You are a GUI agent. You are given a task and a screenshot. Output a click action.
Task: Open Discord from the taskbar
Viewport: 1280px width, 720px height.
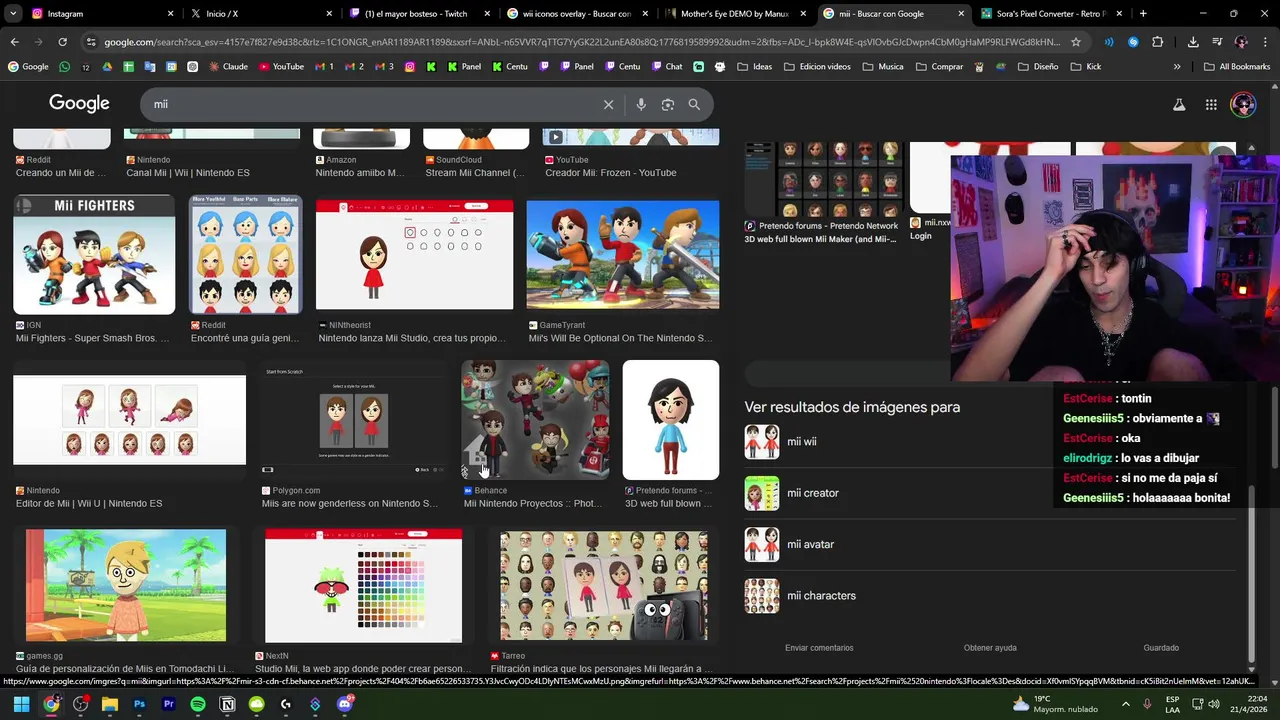345,704
